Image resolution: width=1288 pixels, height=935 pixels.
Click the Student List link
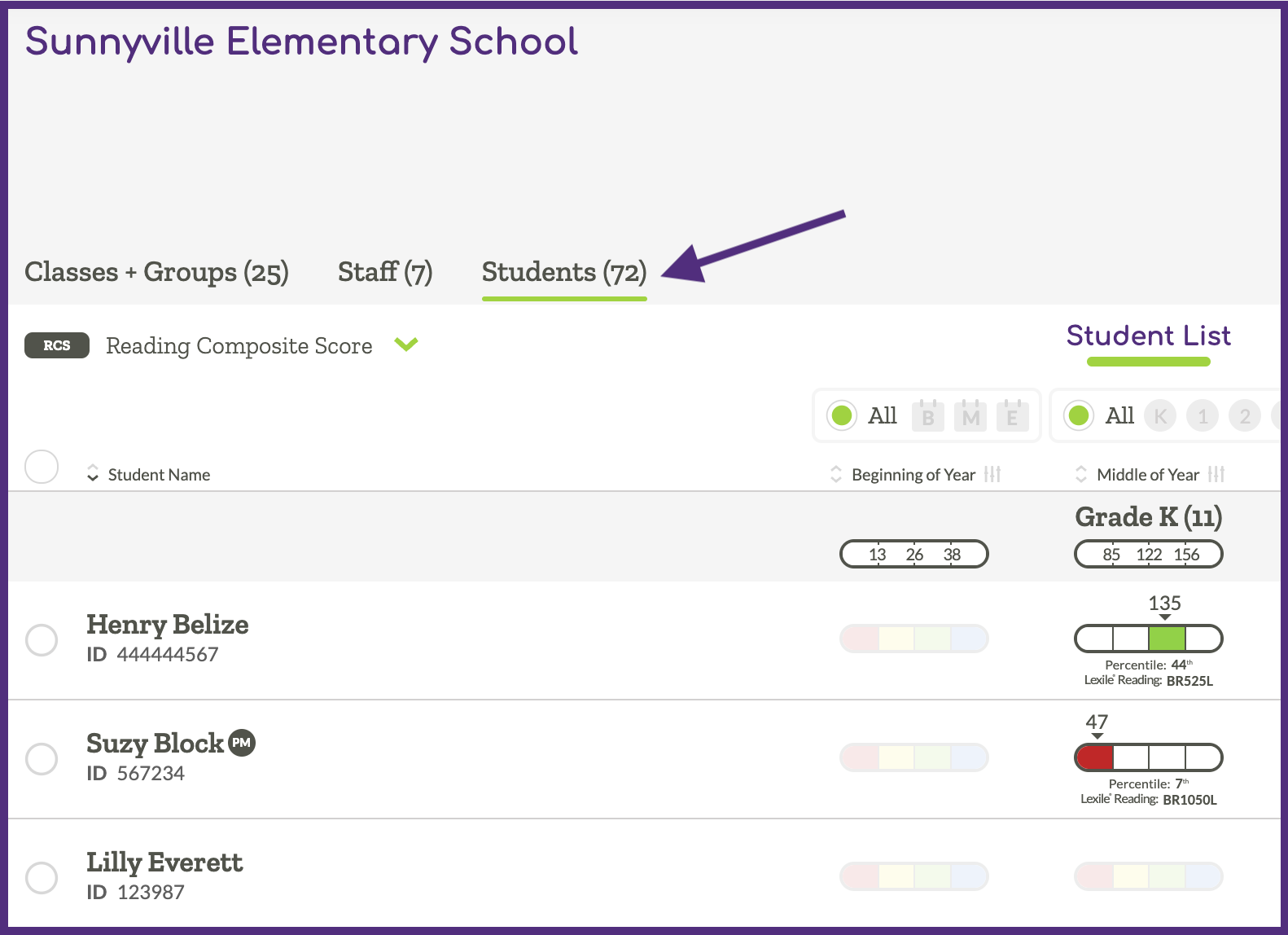(1148, 336)
